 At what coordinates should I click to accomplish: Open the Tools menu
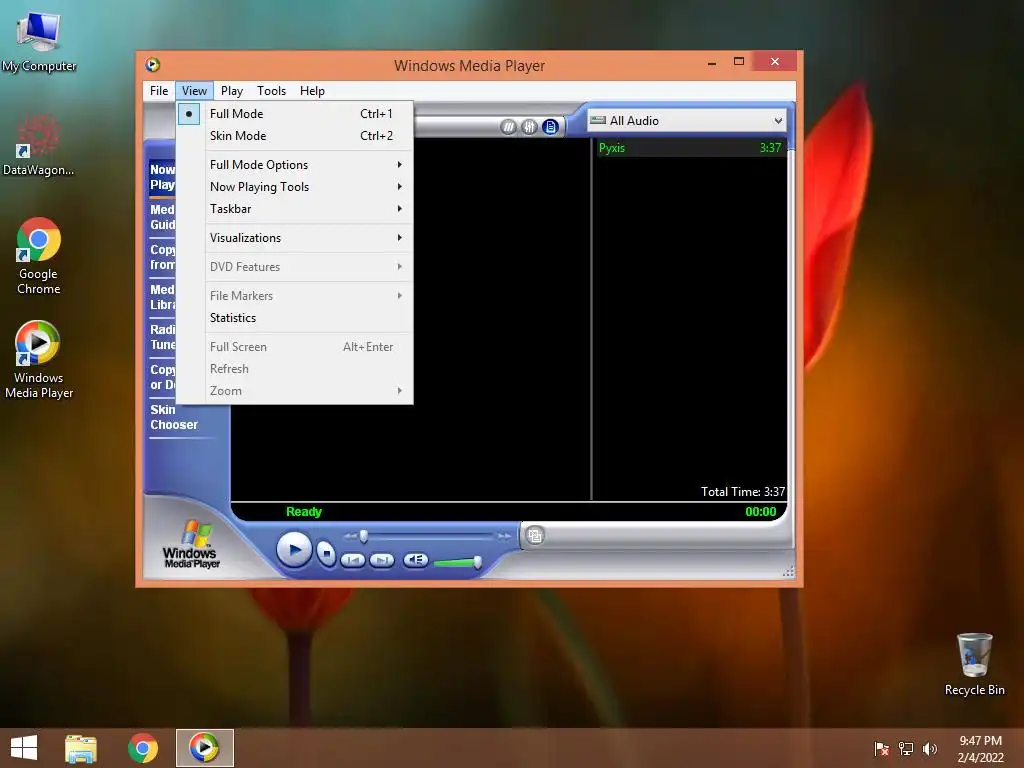tap(271, 91)
